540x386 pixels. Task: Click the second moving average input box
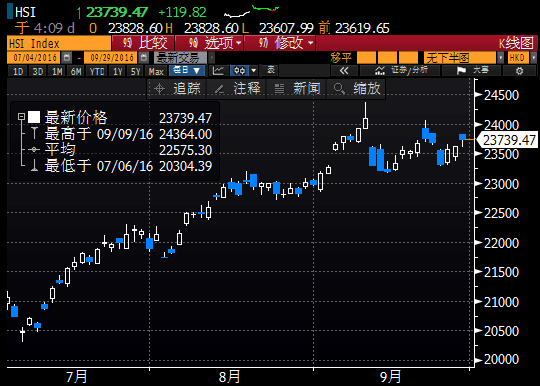coord(387,58)
